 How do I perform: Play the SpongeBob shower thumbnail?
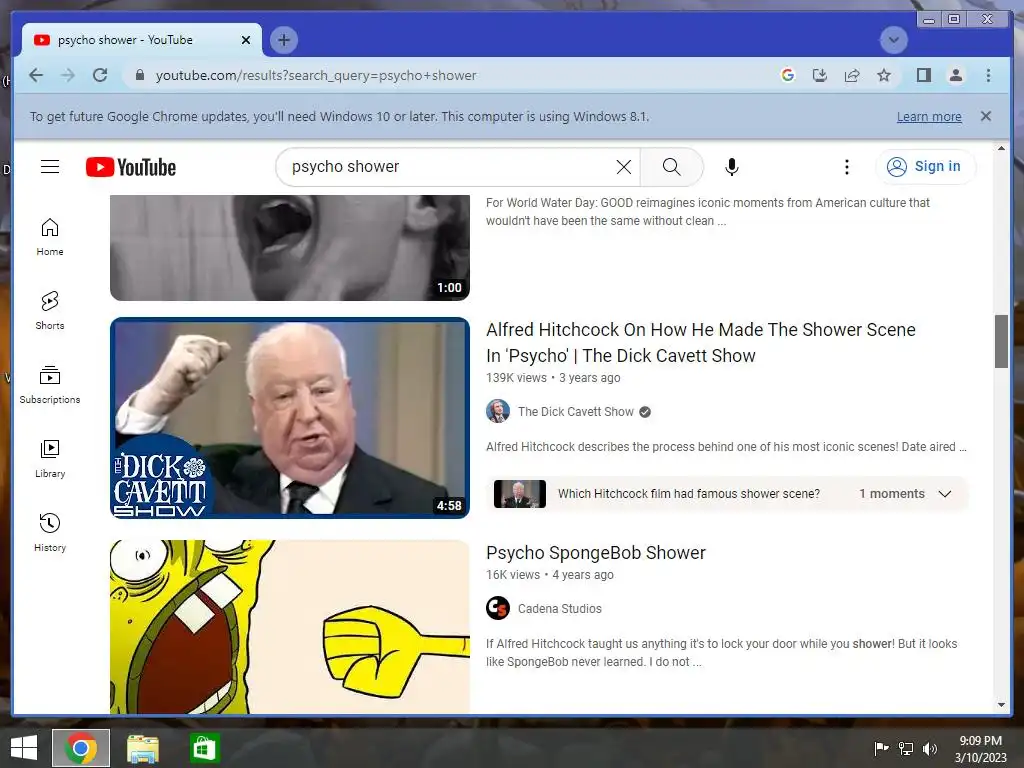(x=289, y=626)
